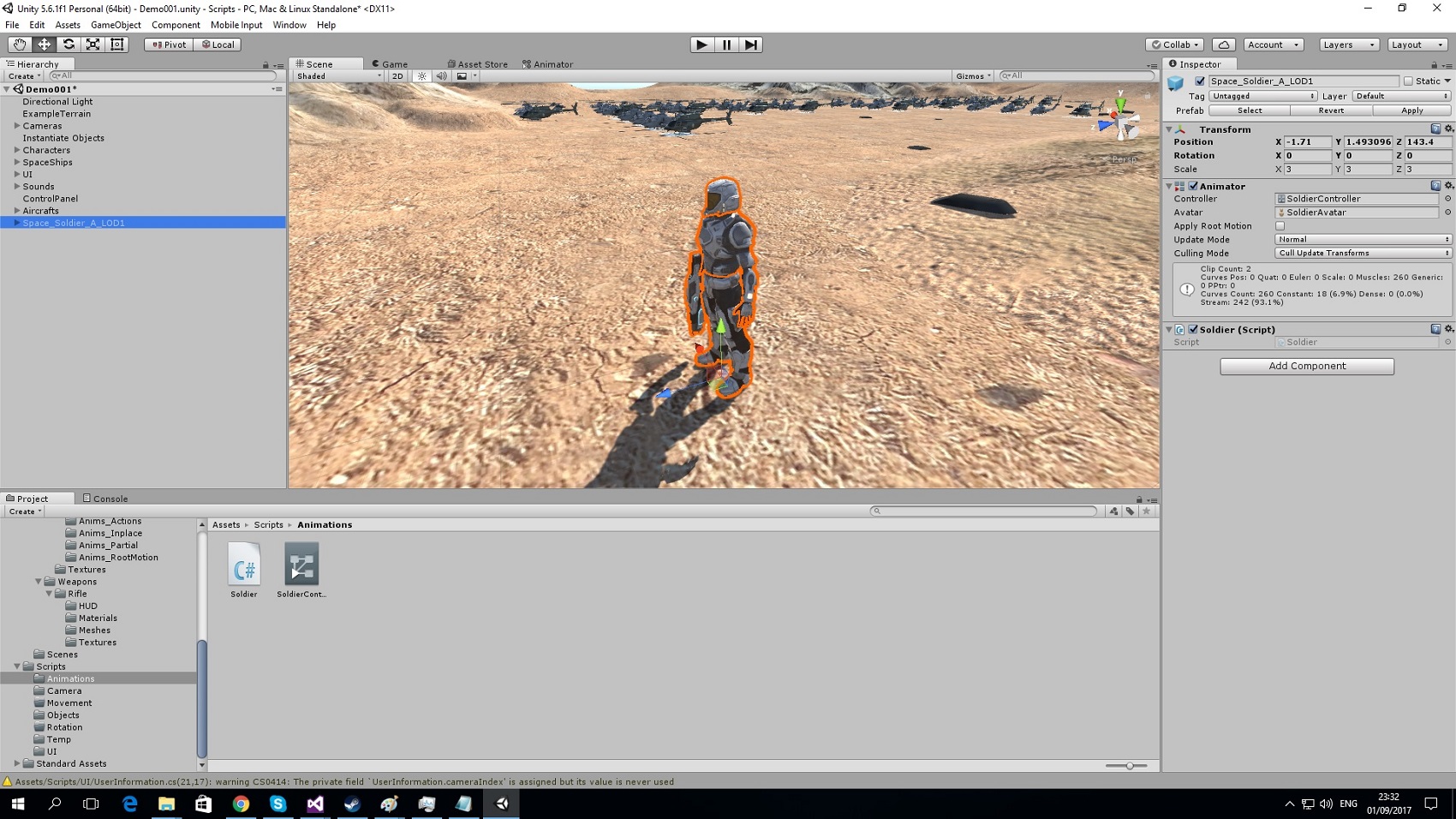This screenshot has height=819, width=1456.
Task: Pick Controller with object selector circle
Action: click(x=1447, y=199)
